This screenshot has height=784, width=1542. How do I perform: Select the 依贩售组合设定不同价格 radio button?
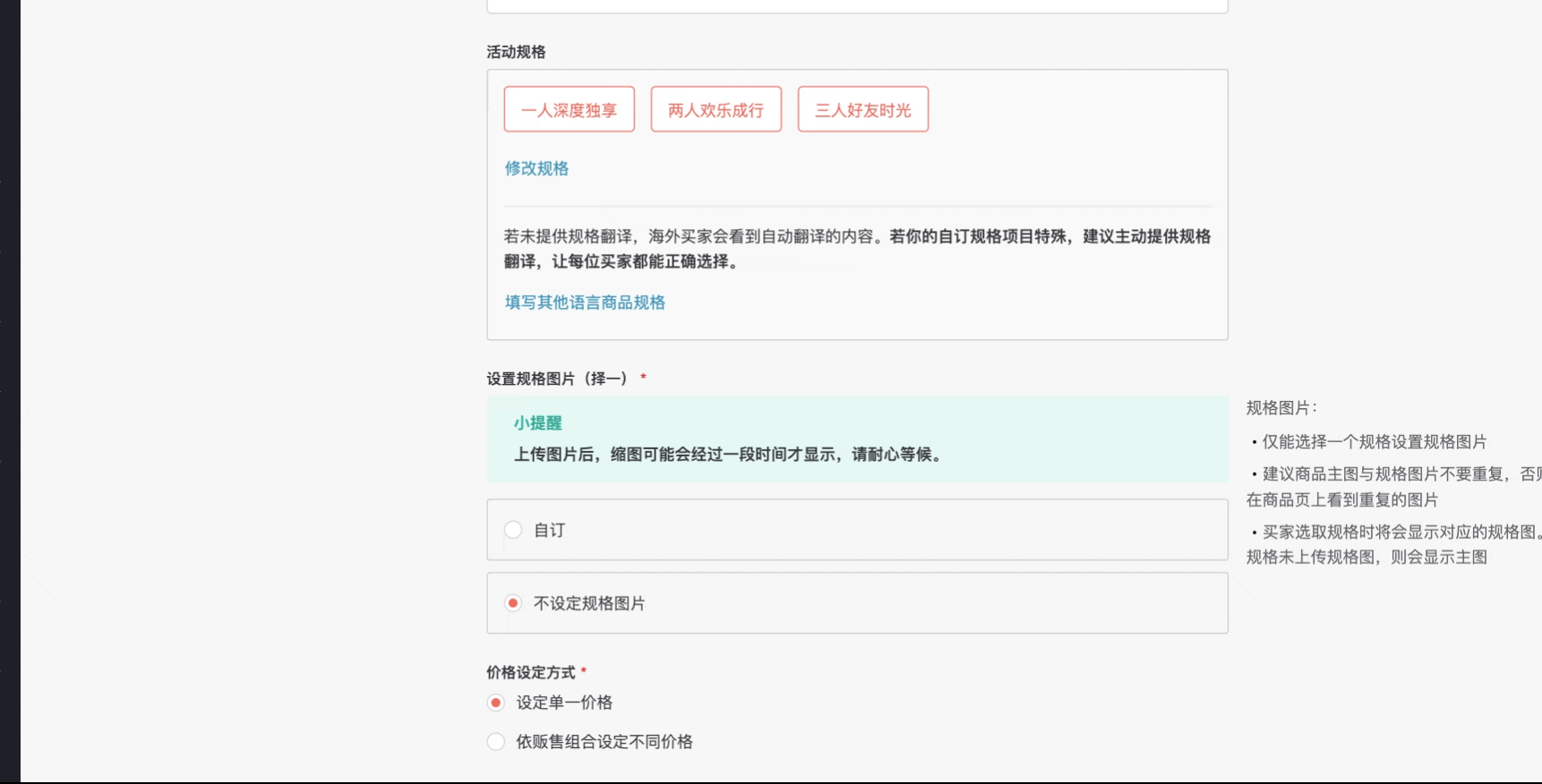click(496, 742)
